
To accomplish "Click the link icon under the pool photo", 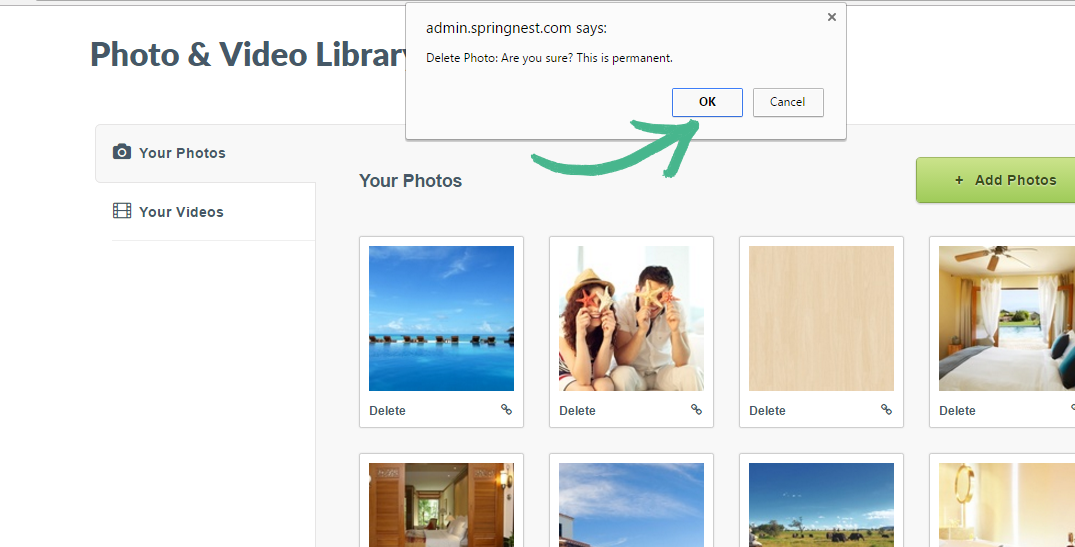I will coord(506,410).
